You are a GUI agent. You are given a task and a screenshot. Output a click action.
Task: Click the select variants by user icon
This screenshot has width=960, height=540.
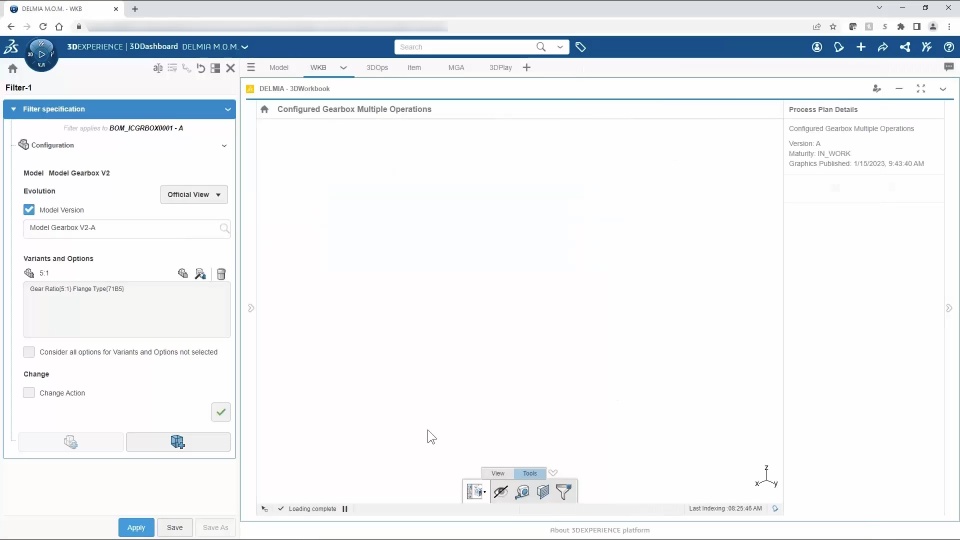200,274
